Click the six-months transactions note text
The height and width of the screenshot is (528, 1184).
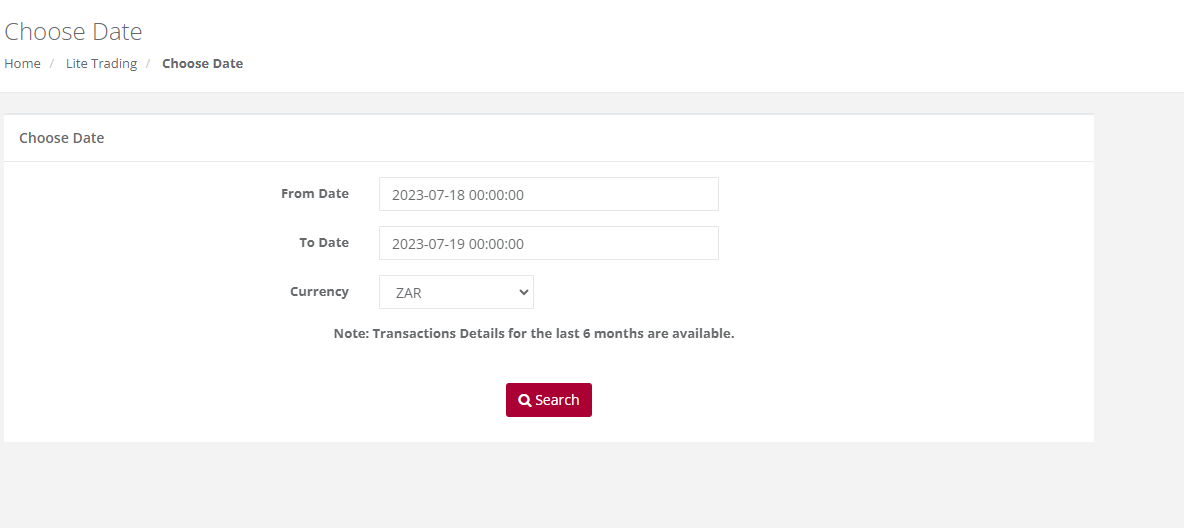point(534,333)
